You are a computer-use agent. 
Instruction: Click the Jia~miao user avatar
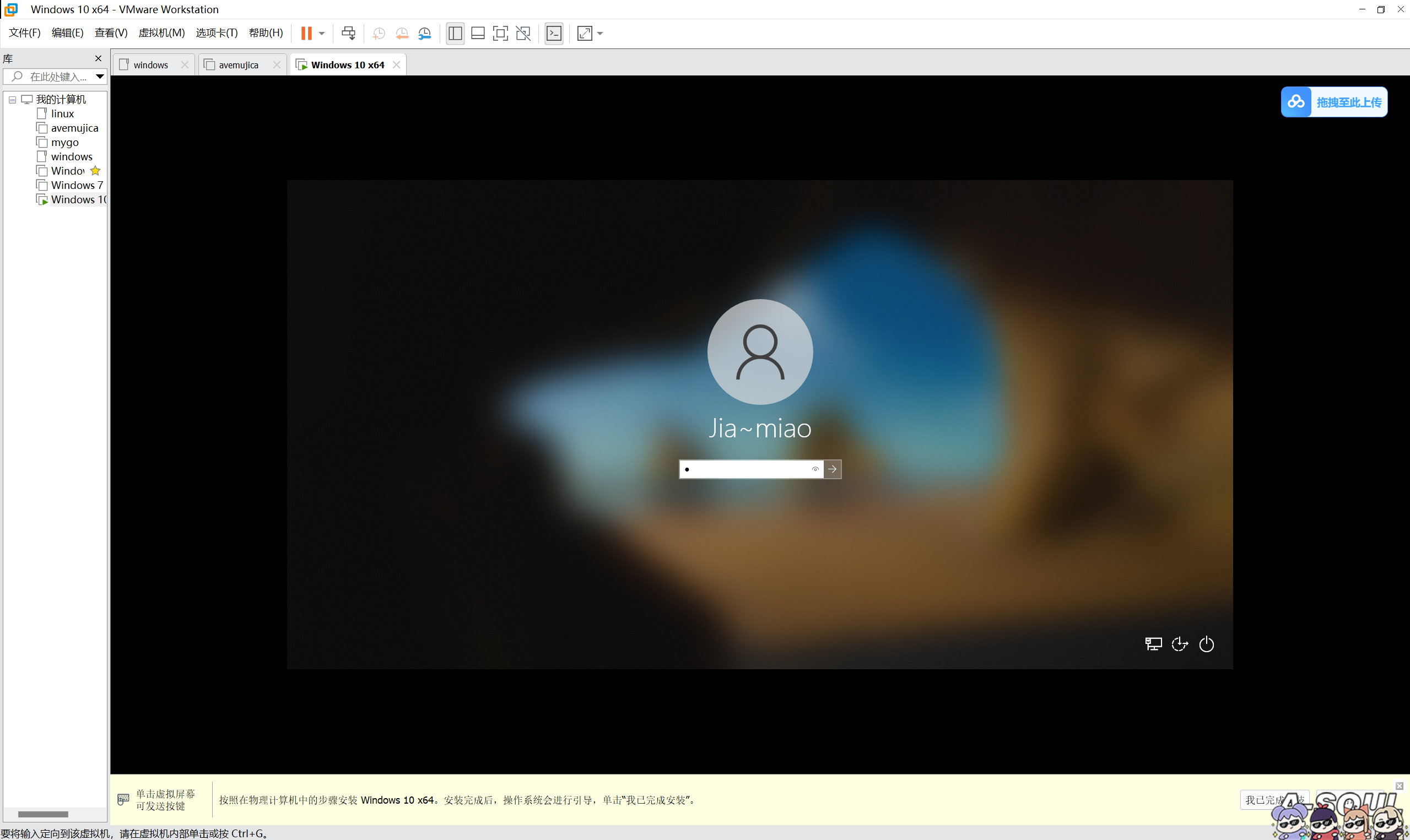760,351
